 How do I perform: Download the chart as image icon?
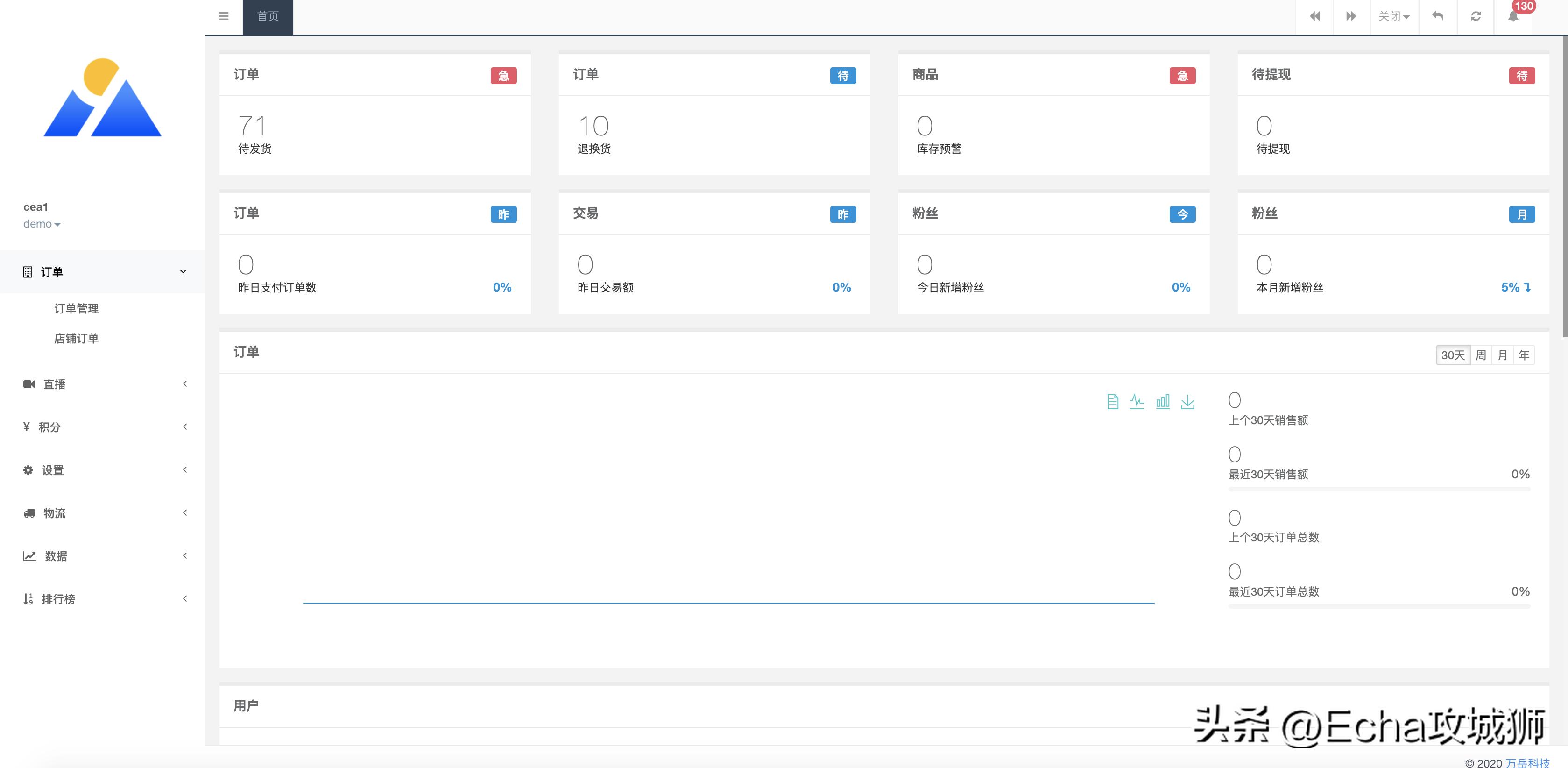1187,401
